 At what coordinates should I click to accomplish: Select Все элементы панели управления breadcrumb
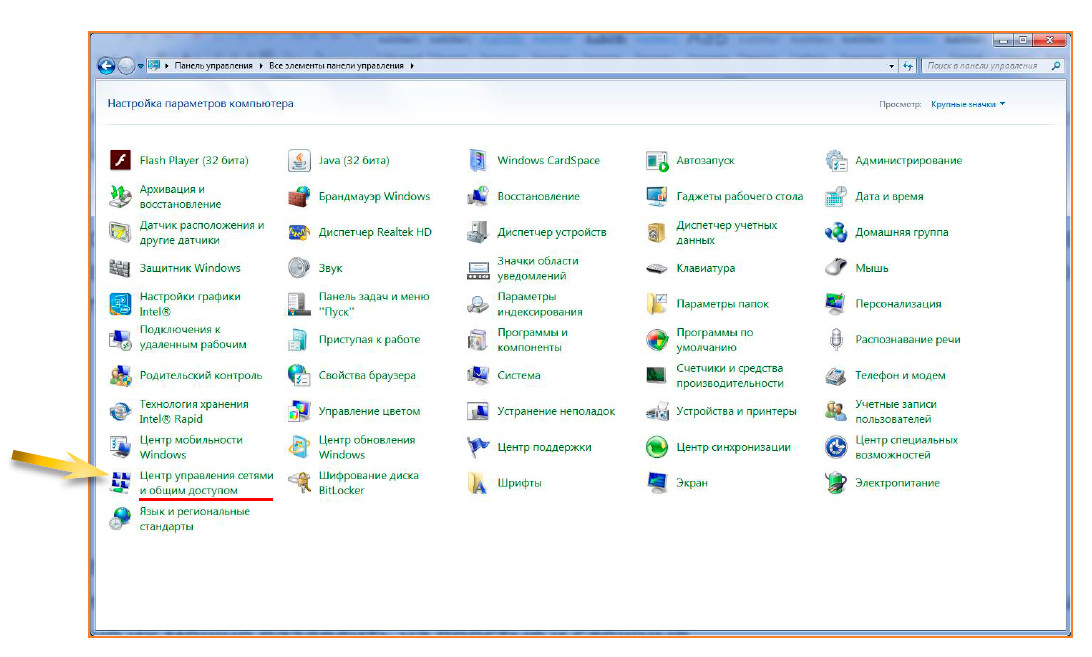[x=337, y=66]
